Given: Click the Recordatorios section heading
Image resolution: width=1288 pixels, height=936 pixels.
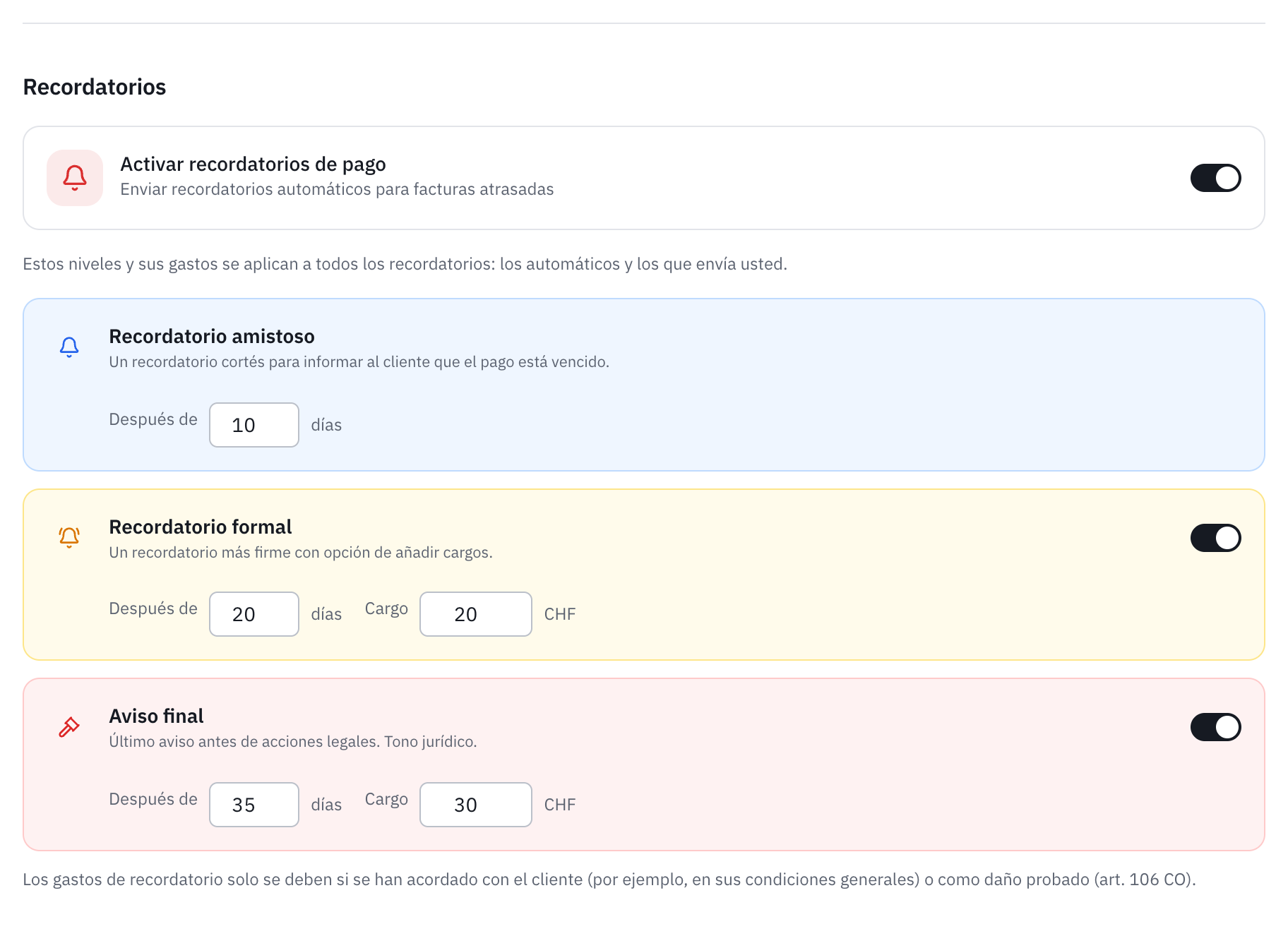Looking at the screenshot, I should tap(95, 87).
